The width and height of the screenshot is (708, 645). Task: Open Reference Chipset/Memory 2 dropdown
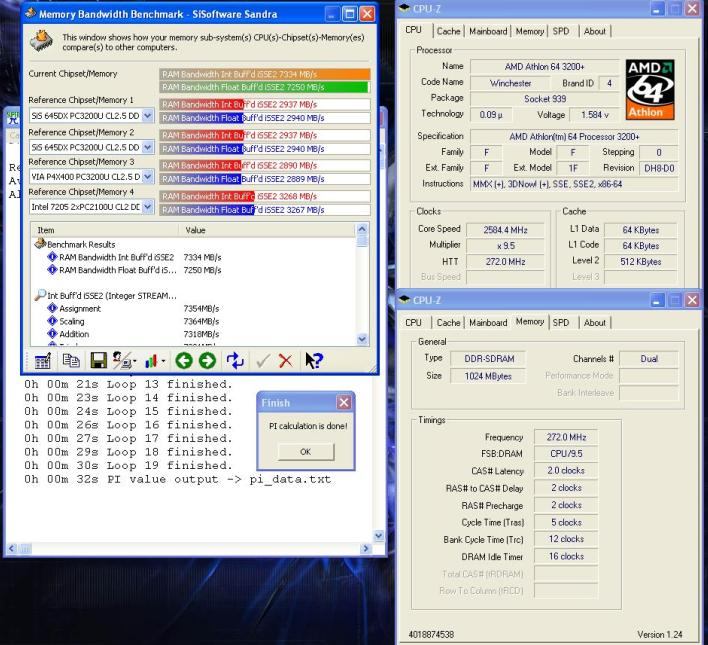tap(148, 147)
